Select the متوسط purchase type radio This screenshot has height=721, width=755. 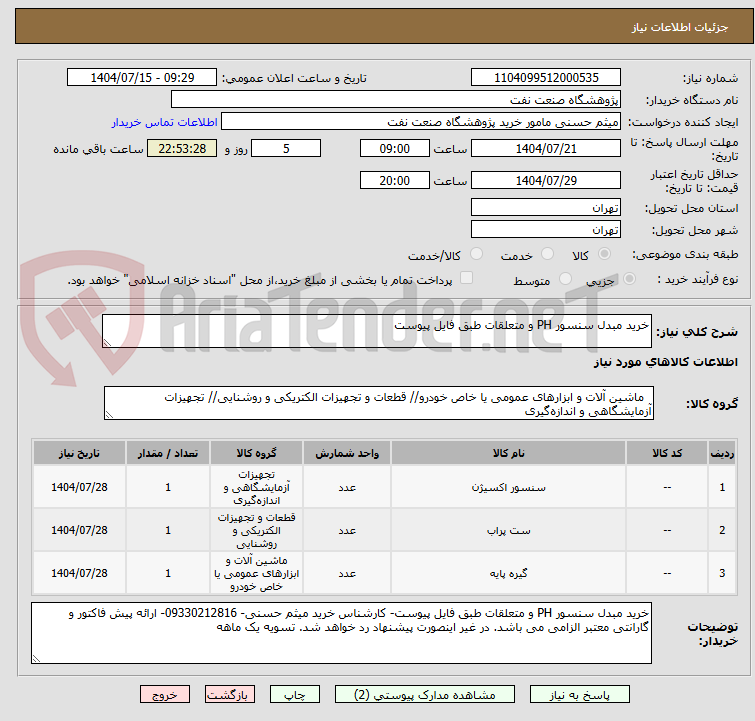tap(565, 279)
